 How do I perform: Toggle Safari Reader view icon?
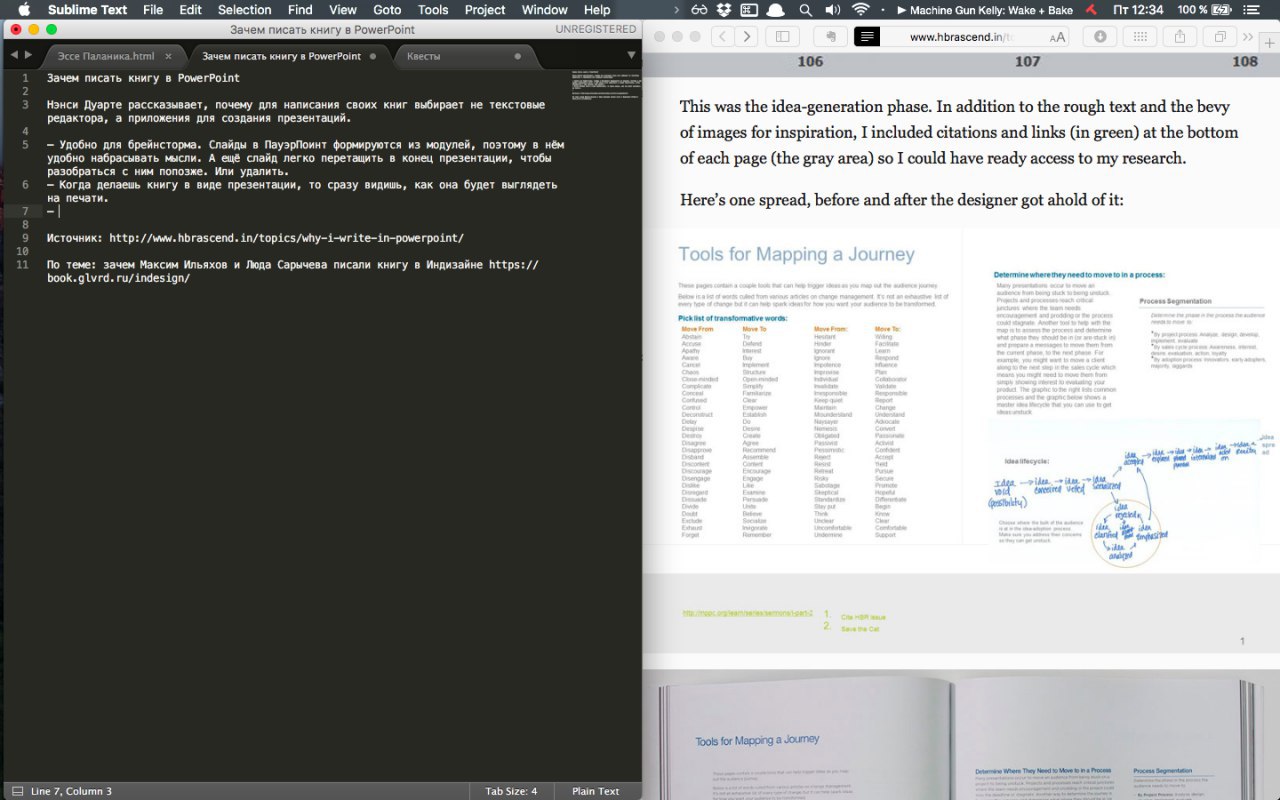pos(867,37)
